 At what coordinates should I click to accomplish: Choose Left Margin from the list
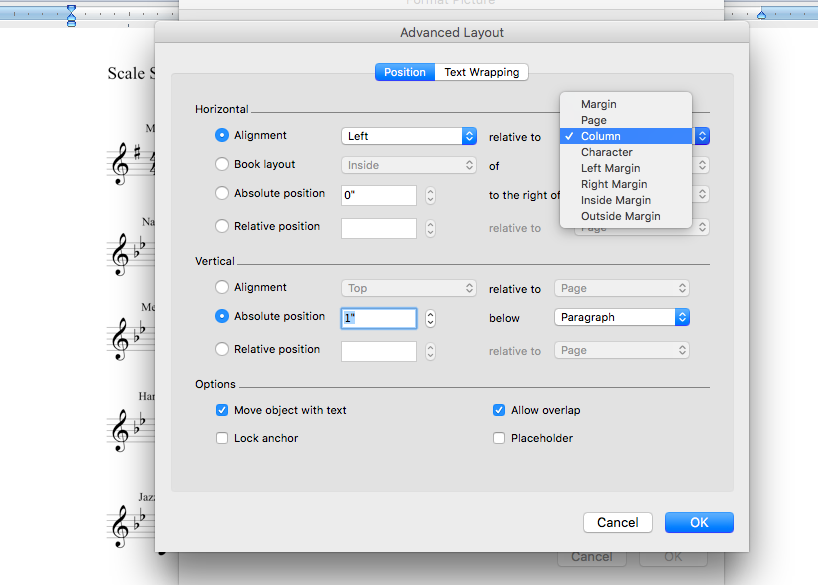[x=610, y=168]
